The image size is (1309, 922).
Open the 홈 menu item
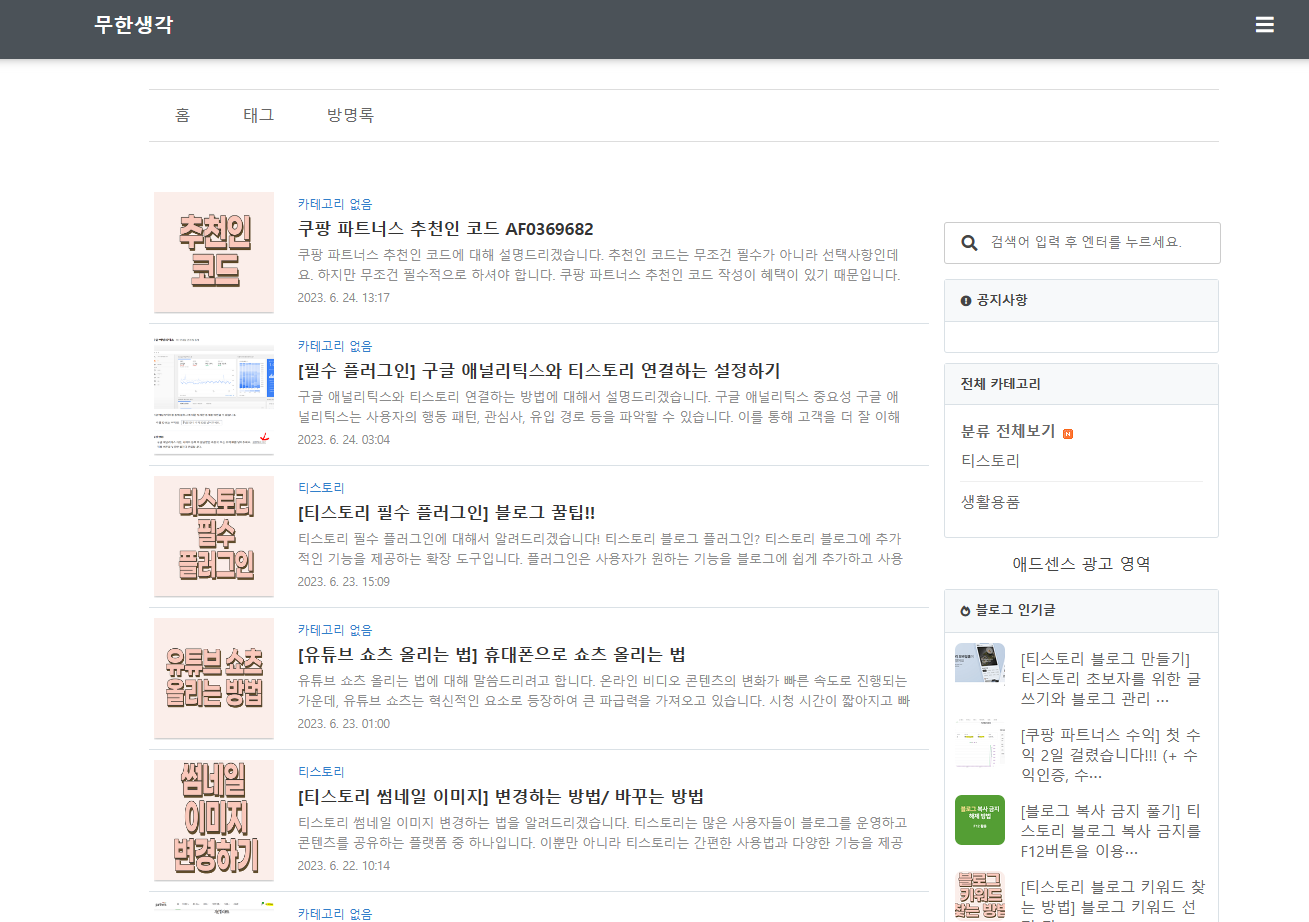click(x=182, y=115)
